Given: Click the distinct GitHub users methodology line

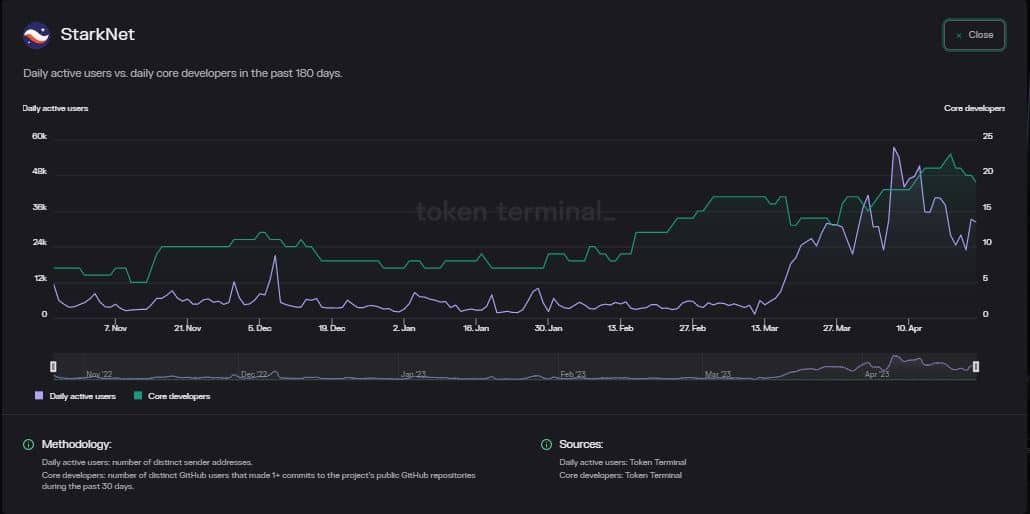Looking at the screenshot, I should (258, 480).
